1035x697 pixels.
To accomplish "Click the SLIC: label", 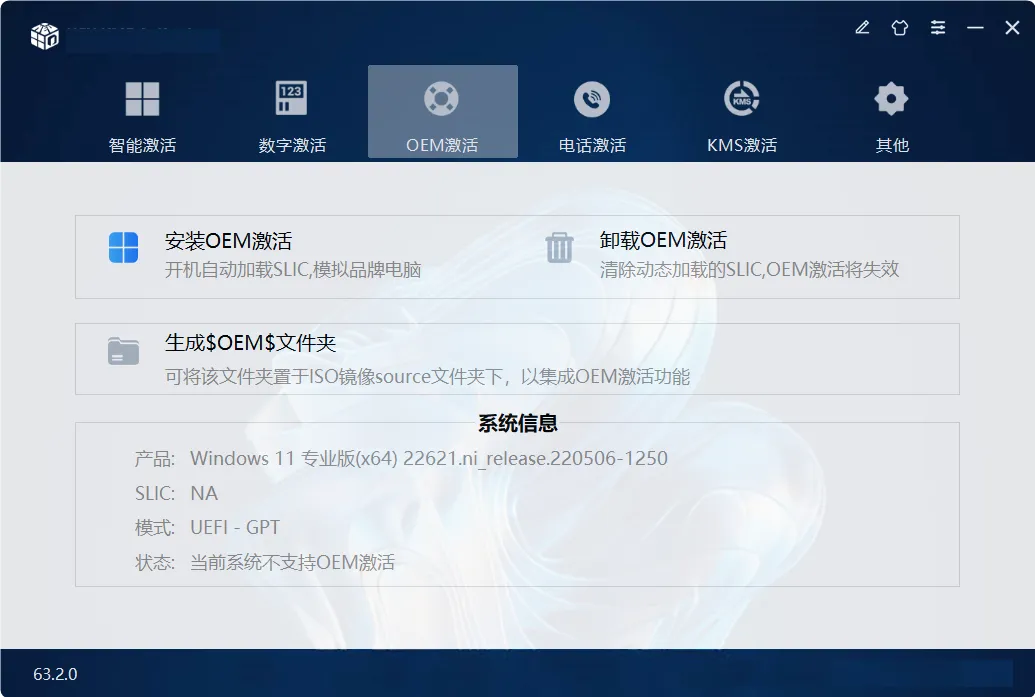I will point(154,494).
